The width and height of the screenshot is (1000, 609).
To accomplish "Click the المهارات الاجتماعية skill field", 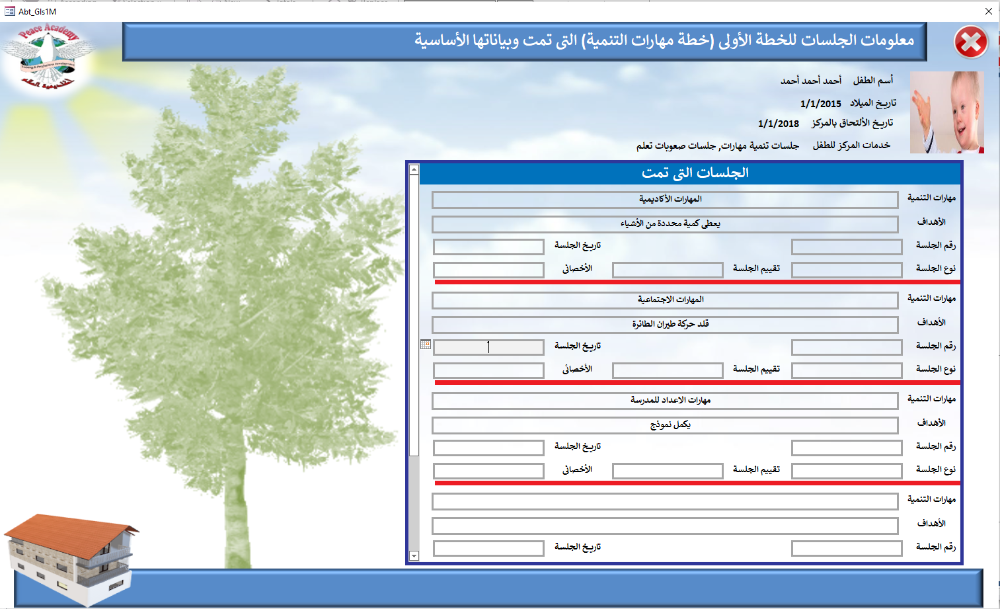I will coord(665,300).
